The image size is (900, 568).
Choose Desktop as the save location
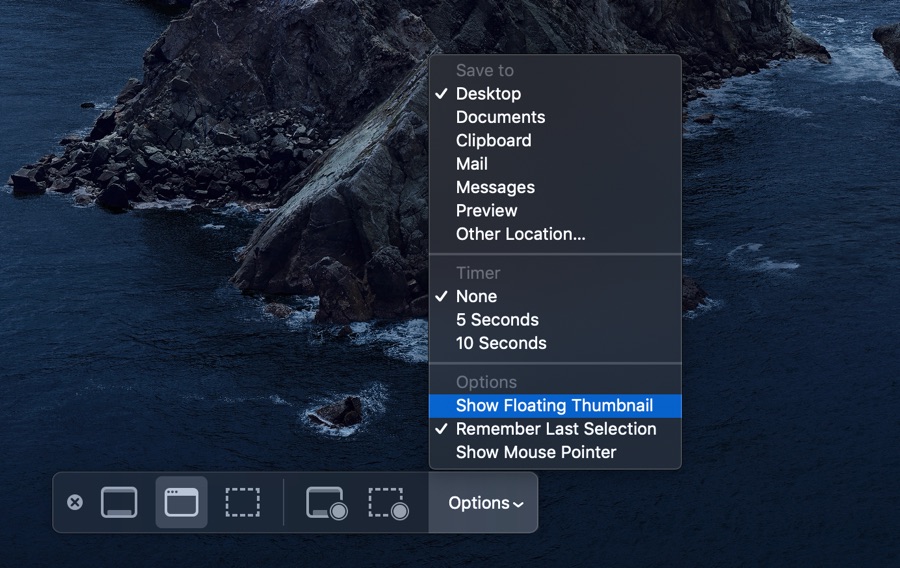[x=555, y=94]
